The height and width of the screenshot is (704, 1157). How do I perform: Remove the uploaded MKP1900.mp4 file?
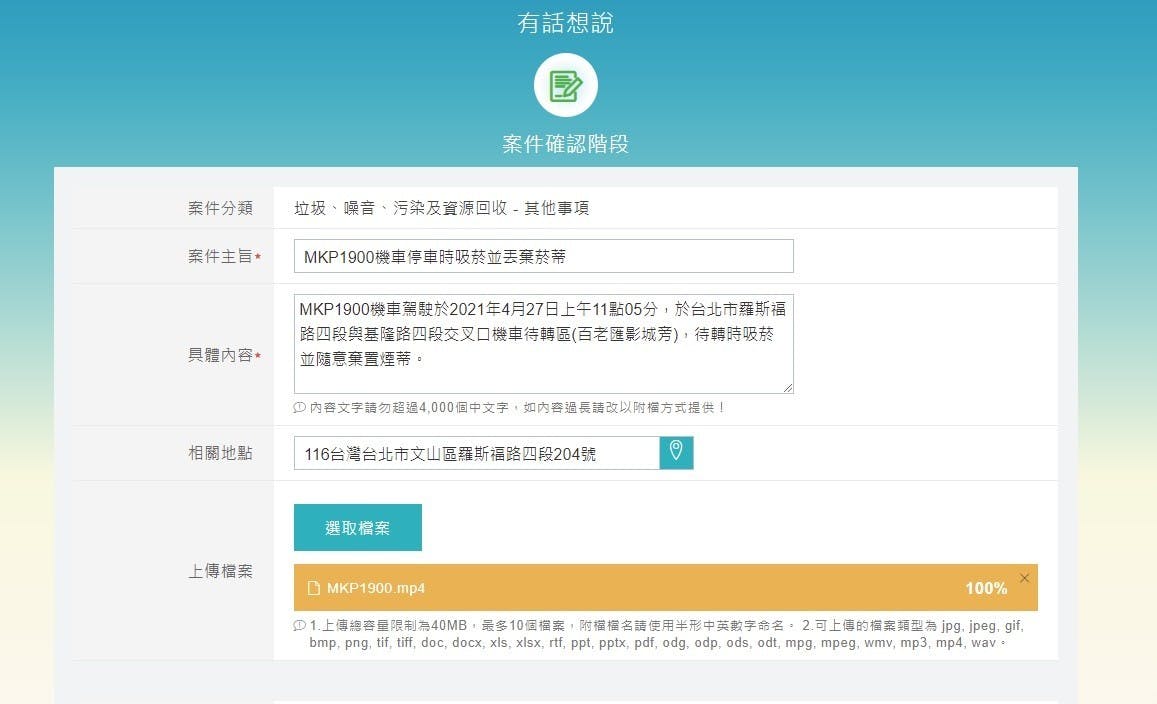[1024, 578]
